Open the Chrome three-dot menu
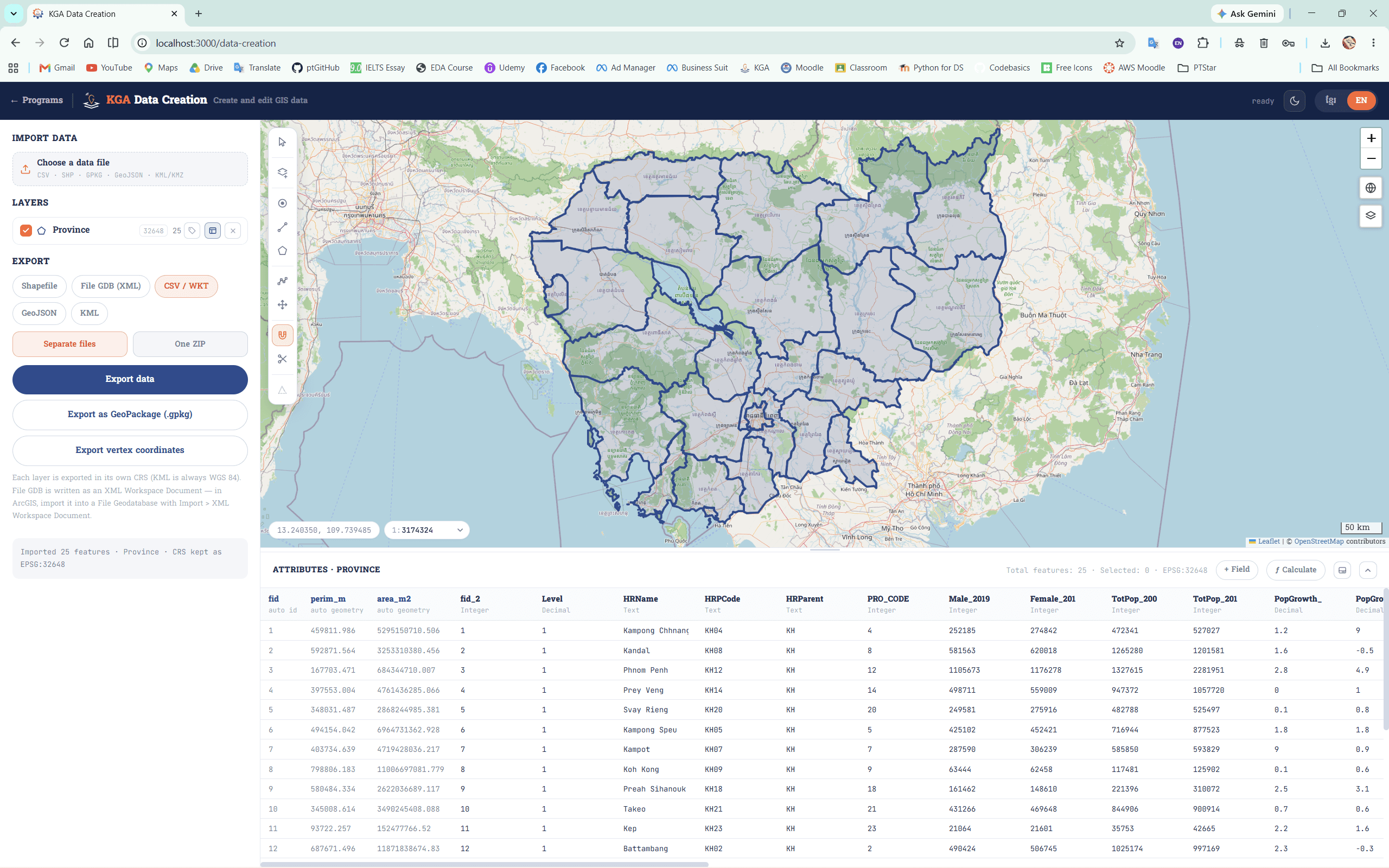 (1373, 43)
